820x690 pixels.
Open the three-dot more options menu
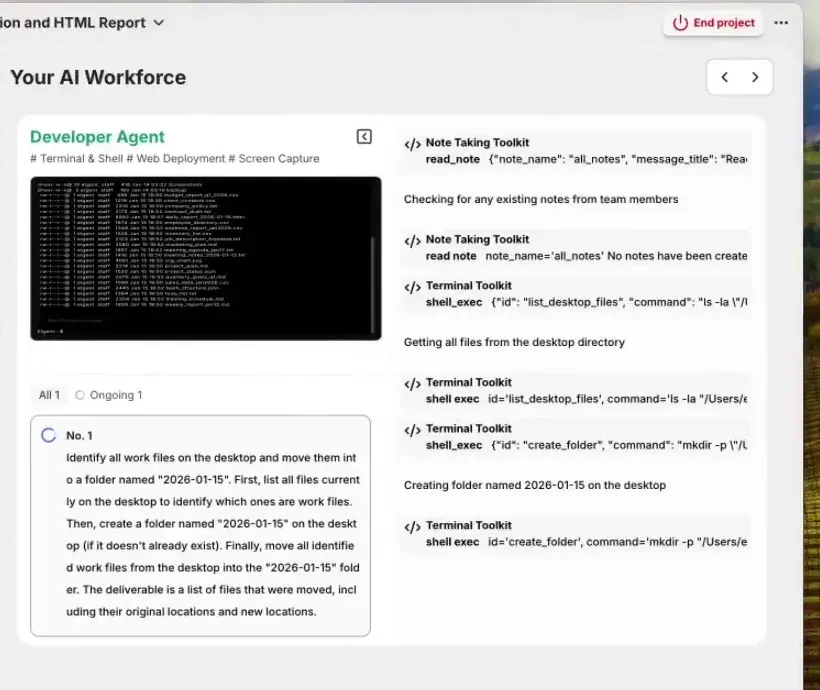[781, 23]
